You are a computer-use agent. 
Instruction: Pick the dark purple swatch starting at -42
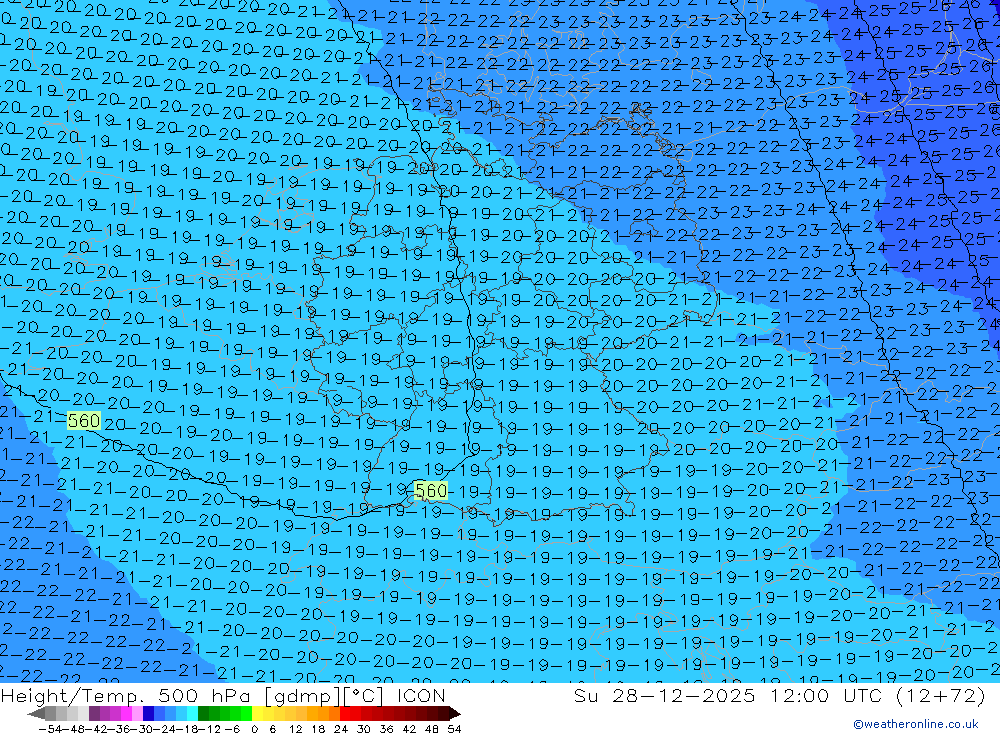coord(94,714)
